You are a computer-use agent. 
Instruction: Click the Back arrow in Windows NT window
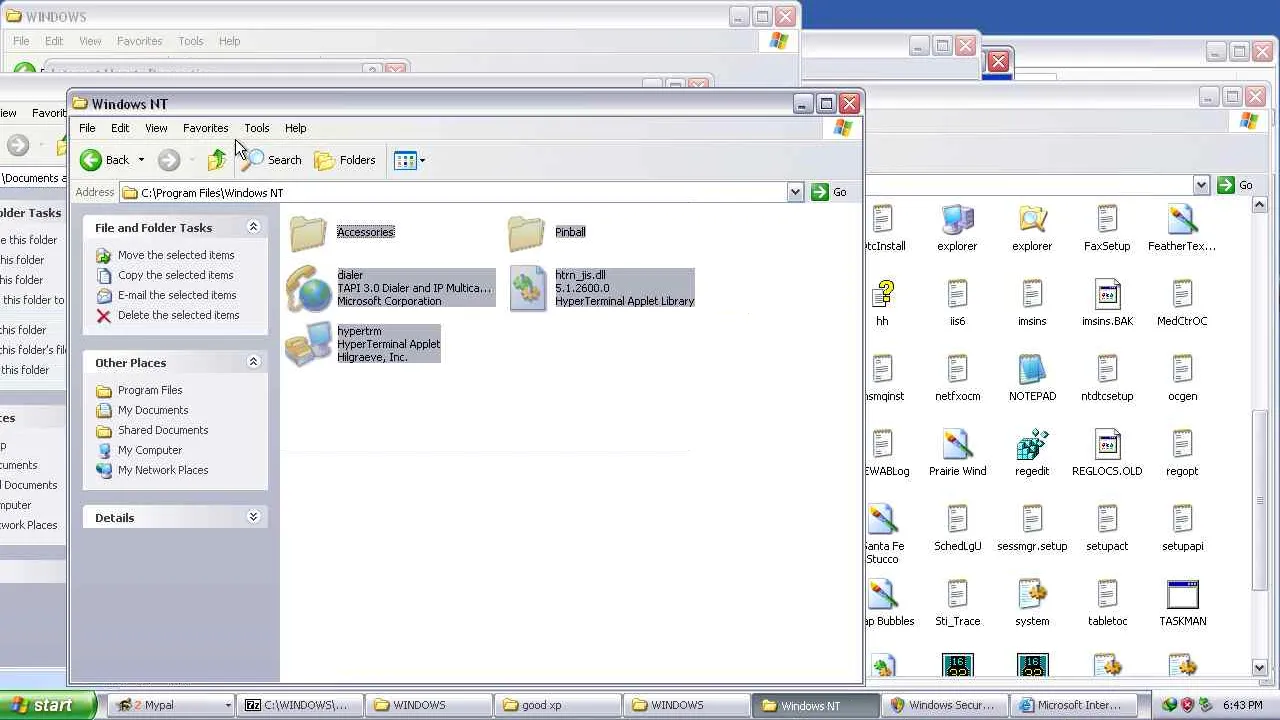pyautogui.click(x=91, y=160)
